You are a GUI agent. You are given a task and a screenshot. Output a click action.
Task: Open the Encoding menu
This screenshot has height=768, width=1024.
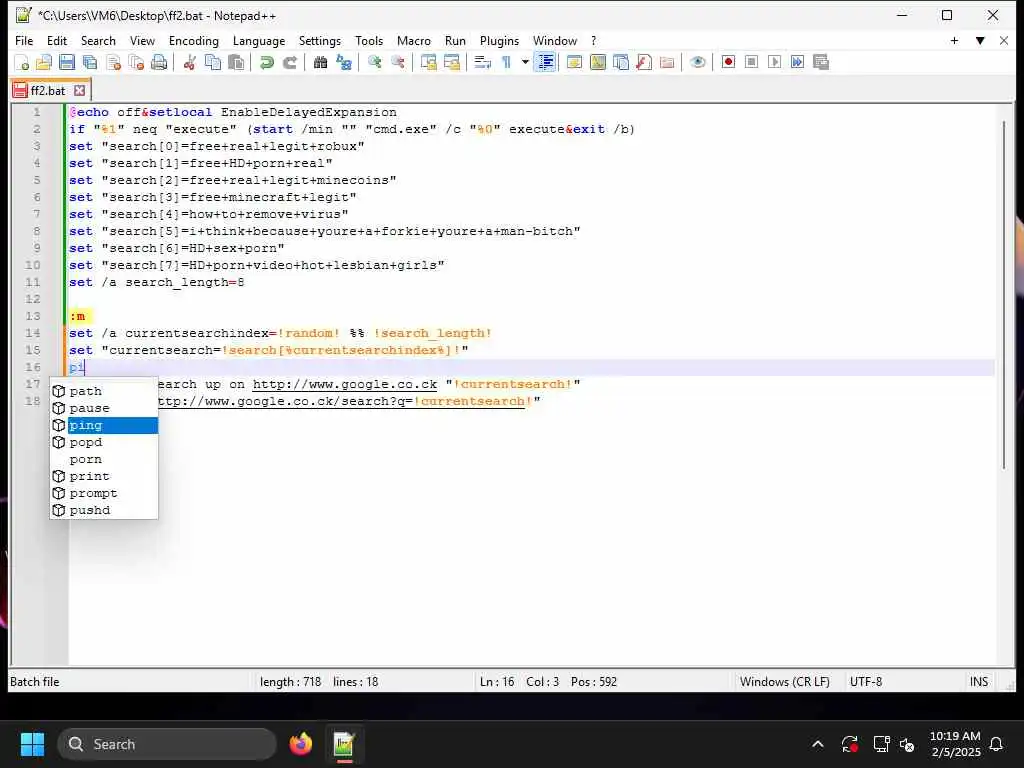(x=194, y=40)
